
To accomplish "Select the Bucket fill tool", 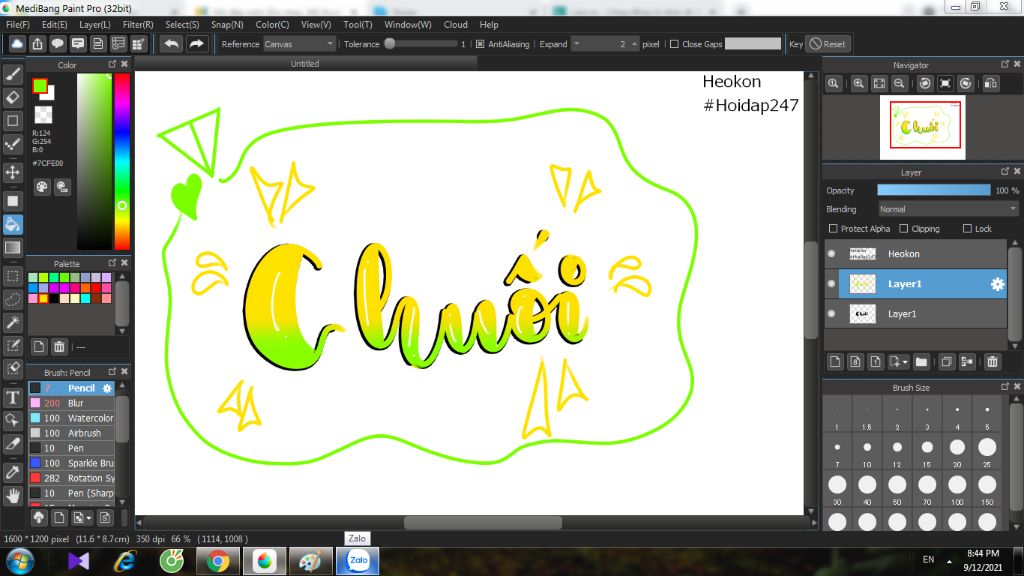I will click(x=12, y=224).
